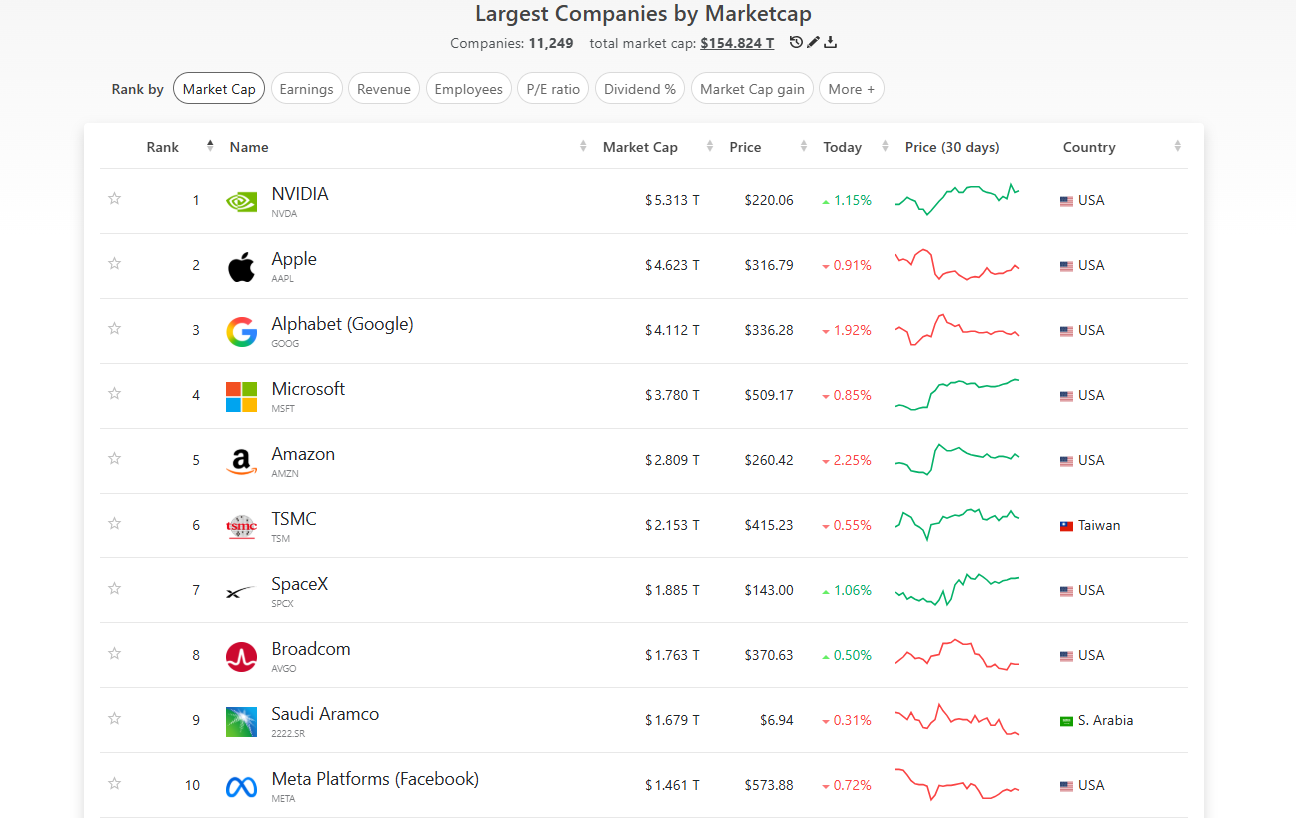Rank by Market Cap gain
The image size is (1296, 818).
(x=752, y=89)
